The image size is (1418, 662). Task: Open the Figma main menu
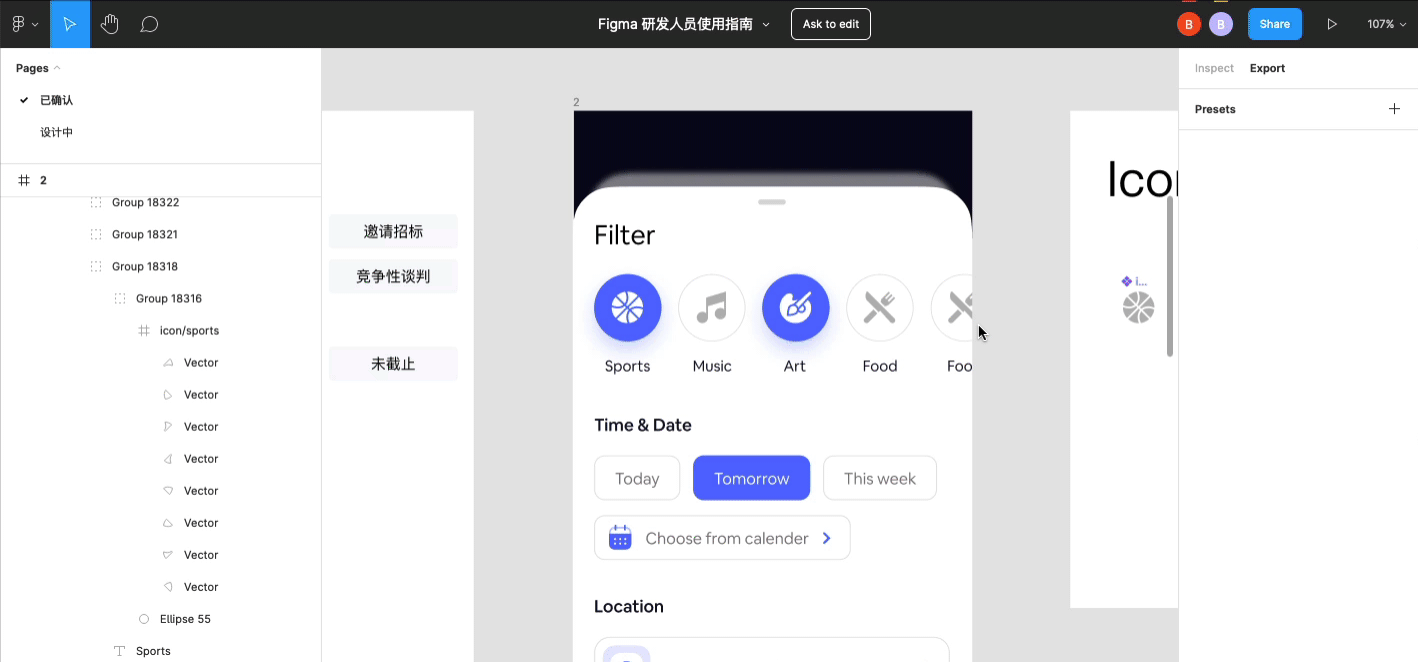[24, 24]
